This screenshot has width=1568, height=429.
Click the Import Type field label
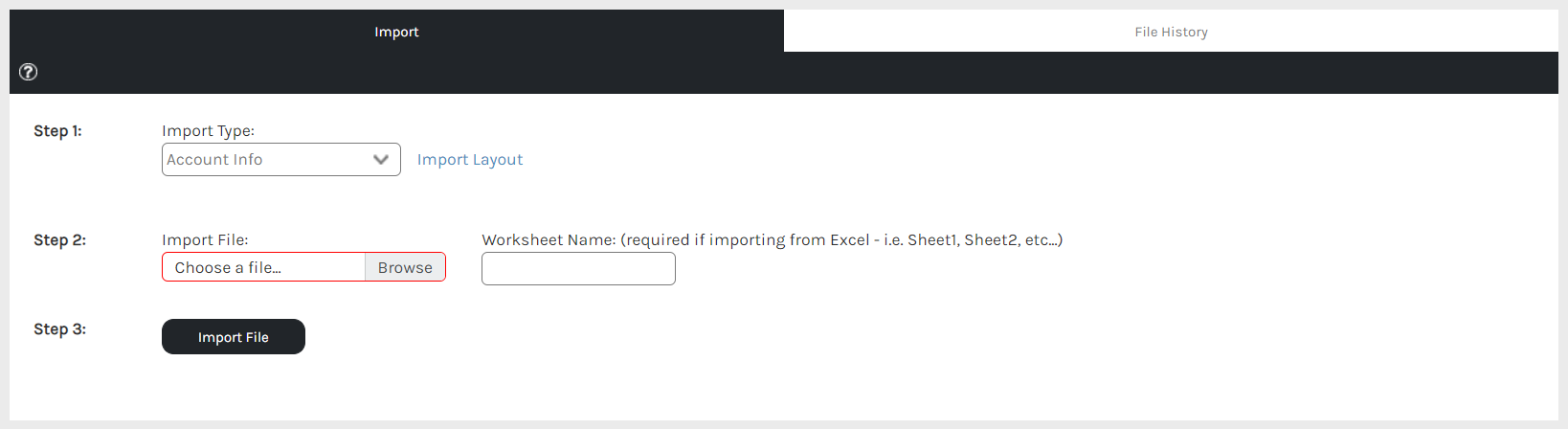[x=208, y=131]
